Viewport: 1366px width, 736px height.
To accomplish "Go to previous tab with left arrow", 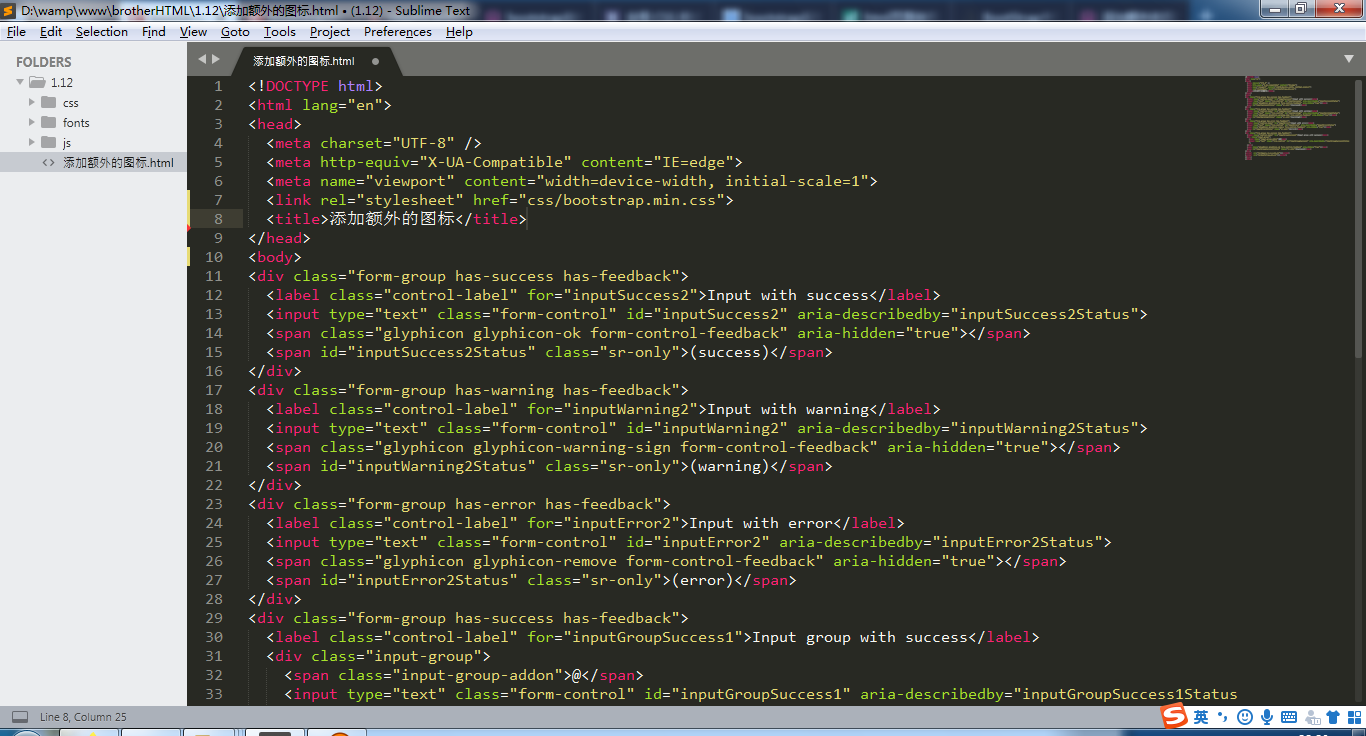I will 201,60.
